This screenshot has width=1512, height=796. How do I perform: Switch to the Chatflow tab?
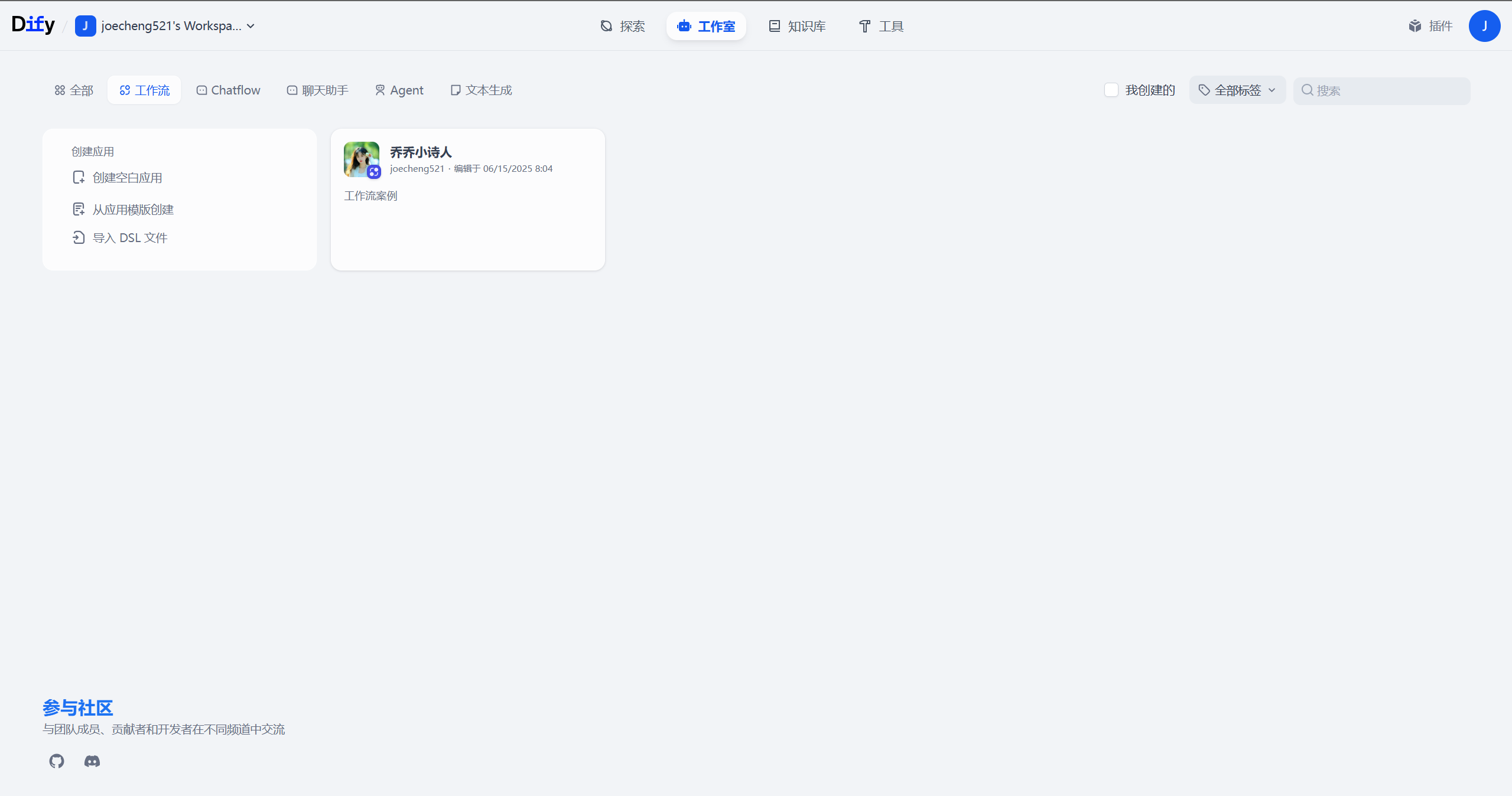point(229,90)
